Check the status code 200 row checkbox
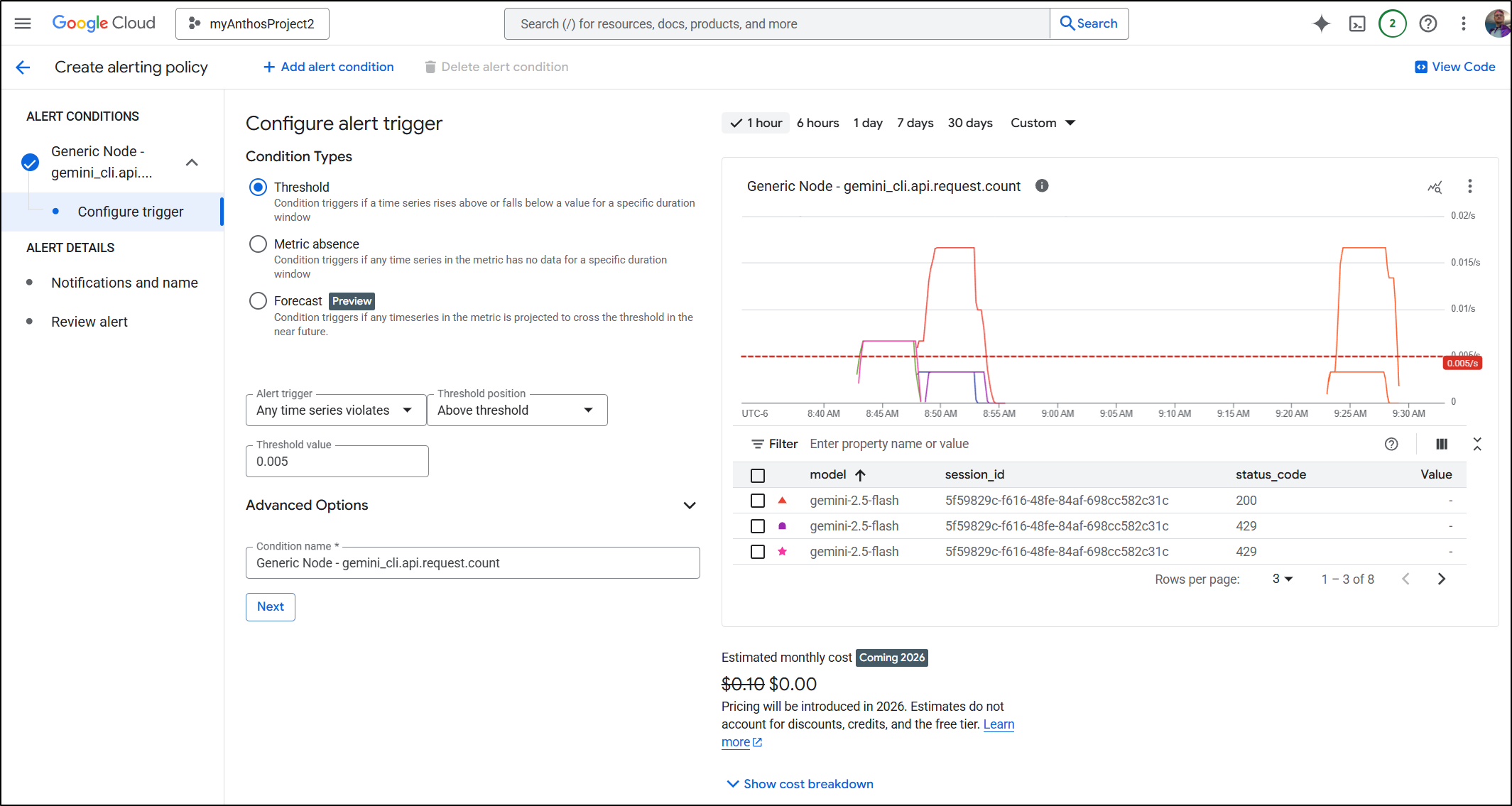This screenshot has width=1512, height=806. [x=758, y=501]
